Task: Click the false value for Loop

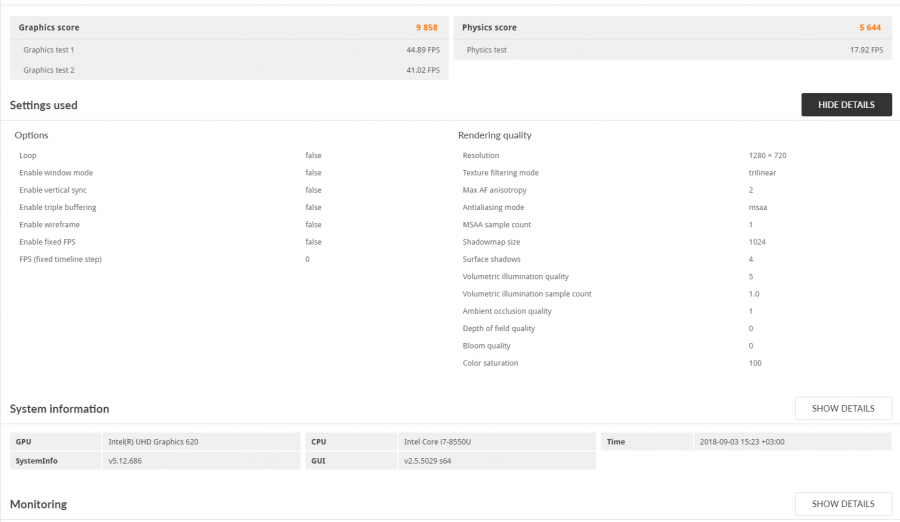Action: 313,156
